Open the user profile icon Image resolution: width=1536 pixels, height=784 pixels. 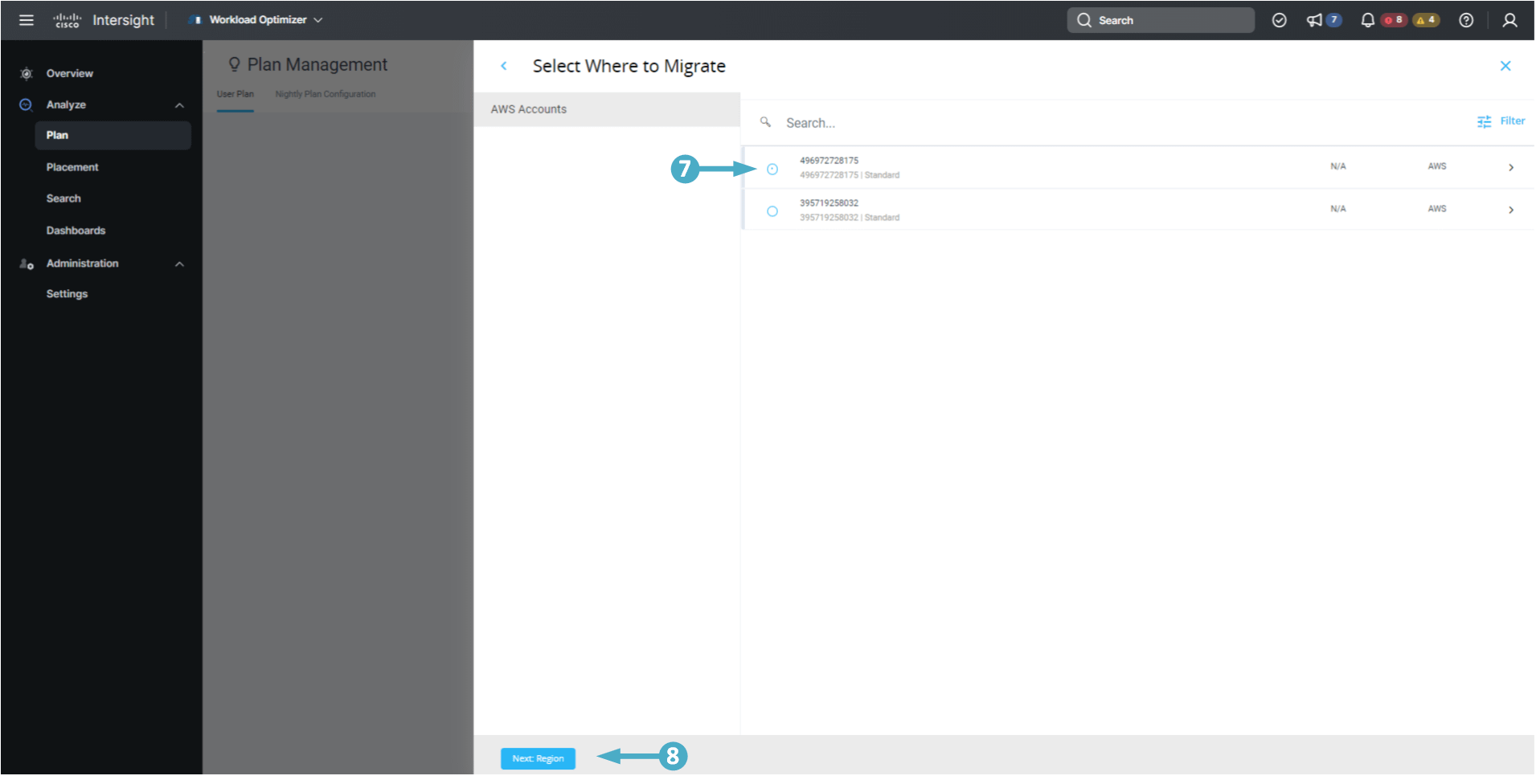coord(1509,20)
